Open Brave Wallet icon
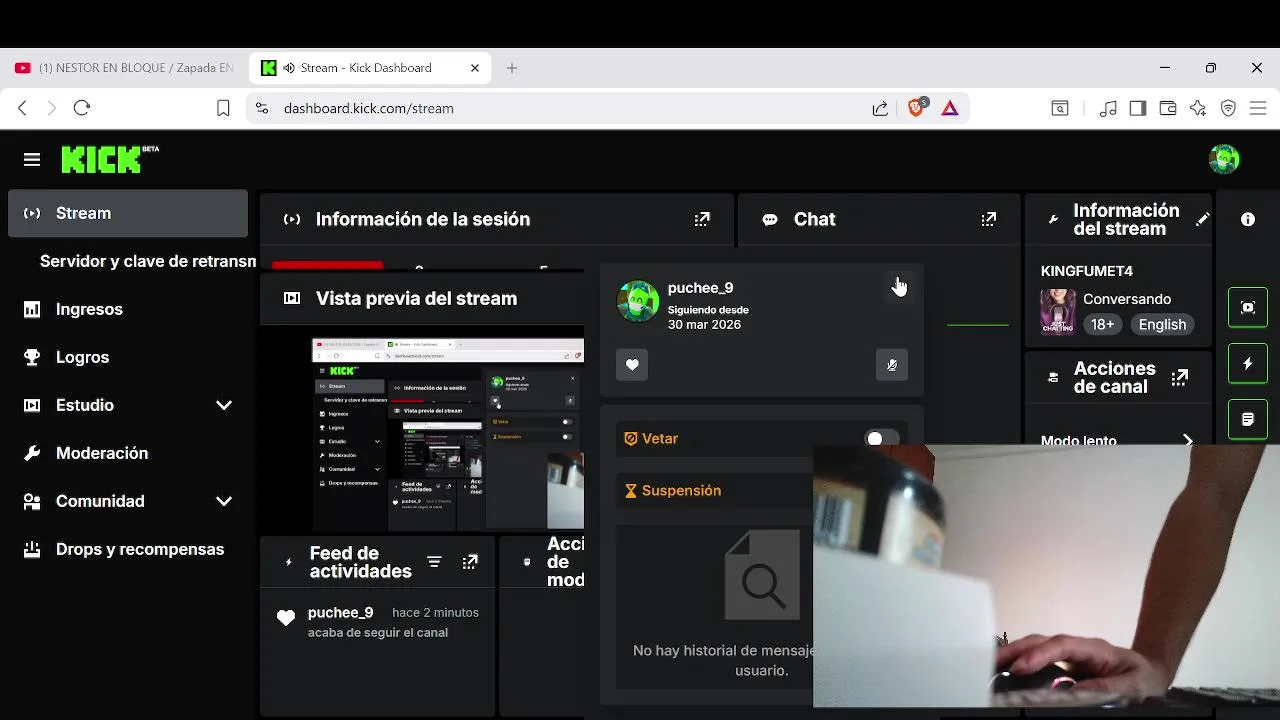The image size is (1280, 720). pyautogui.click(x=1167, y=108)
